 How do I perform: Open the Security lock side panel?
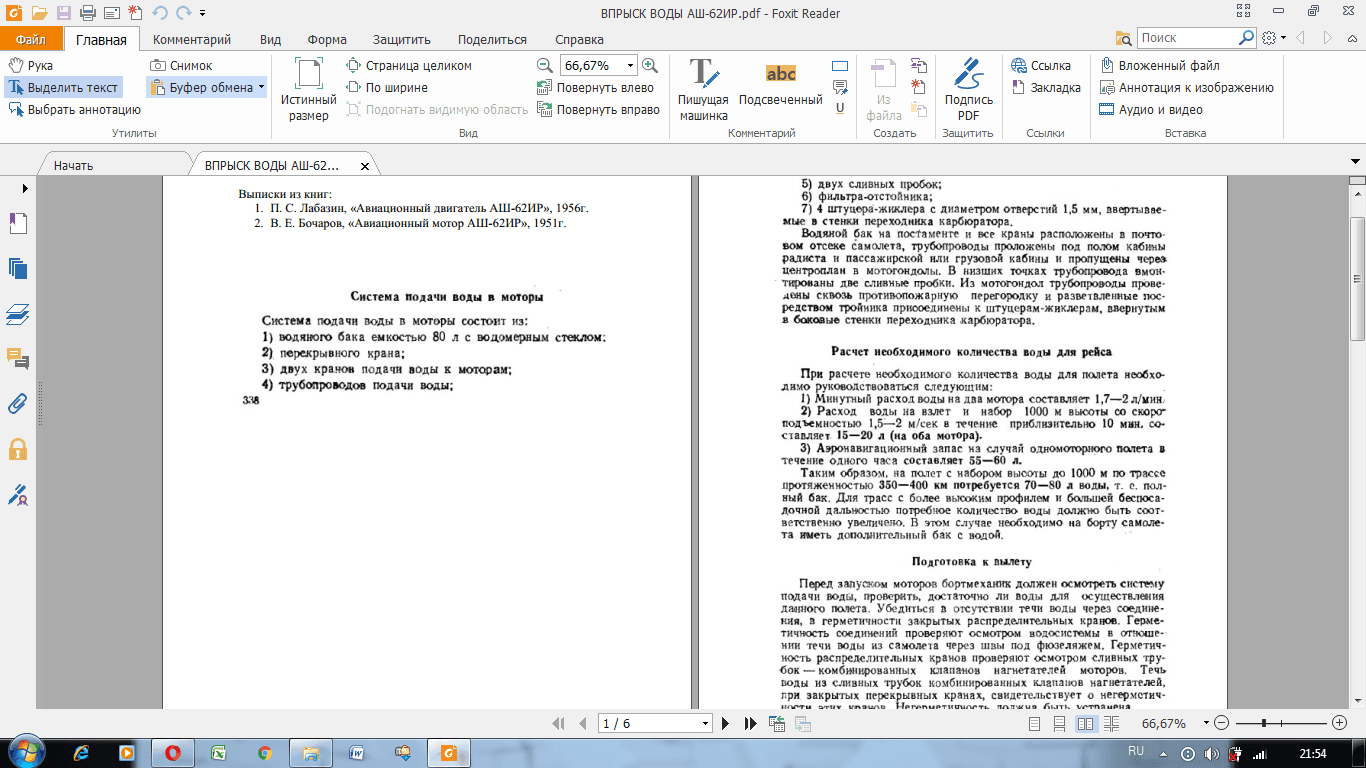(x=17, y=448)
